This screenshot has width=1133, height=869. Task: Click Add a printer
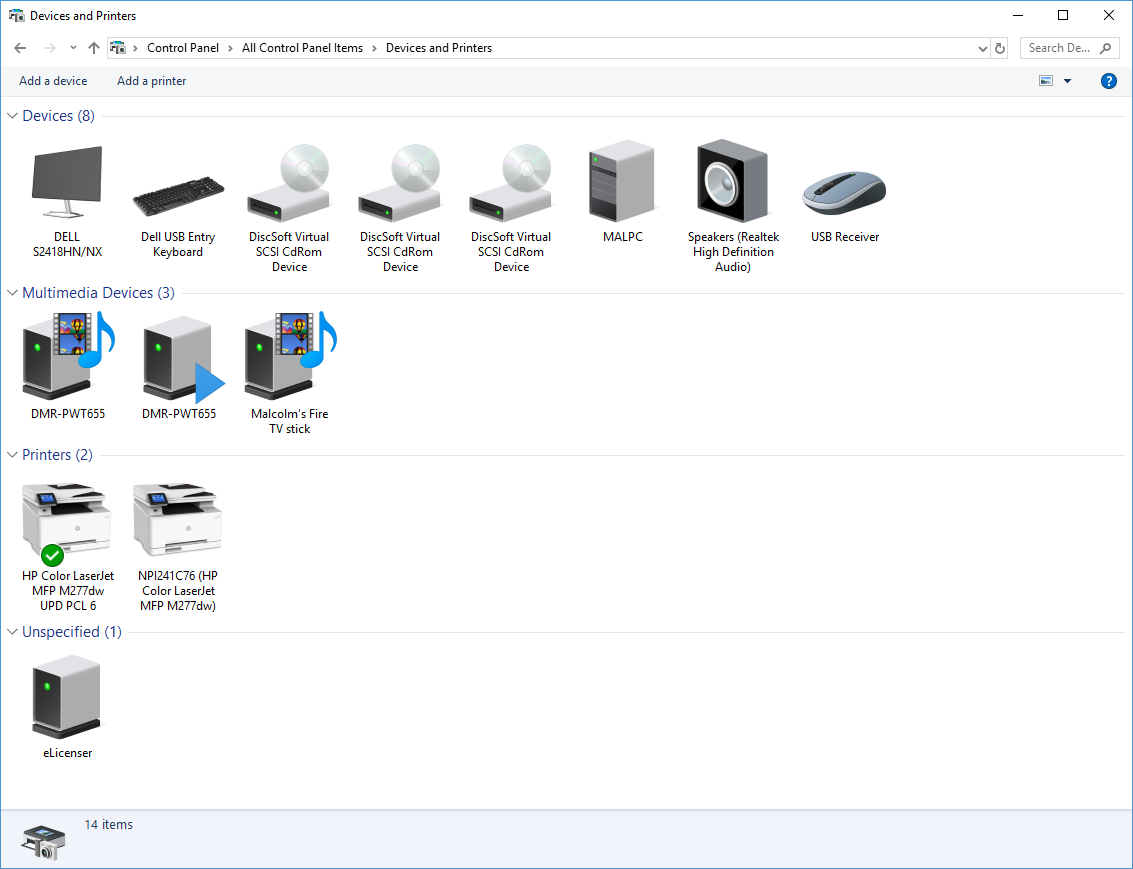point(152,81)
